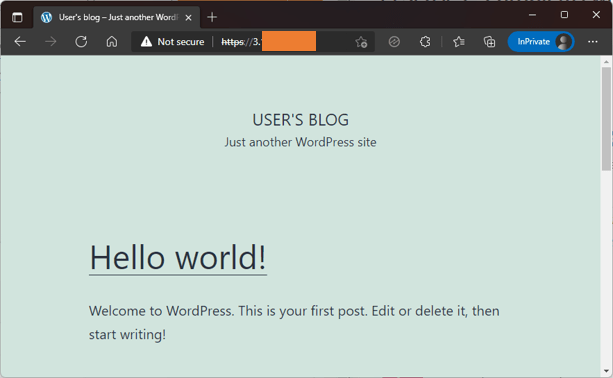Reload the current page
Viewport: 613px width, 378px height.
[x=81, y=41]
